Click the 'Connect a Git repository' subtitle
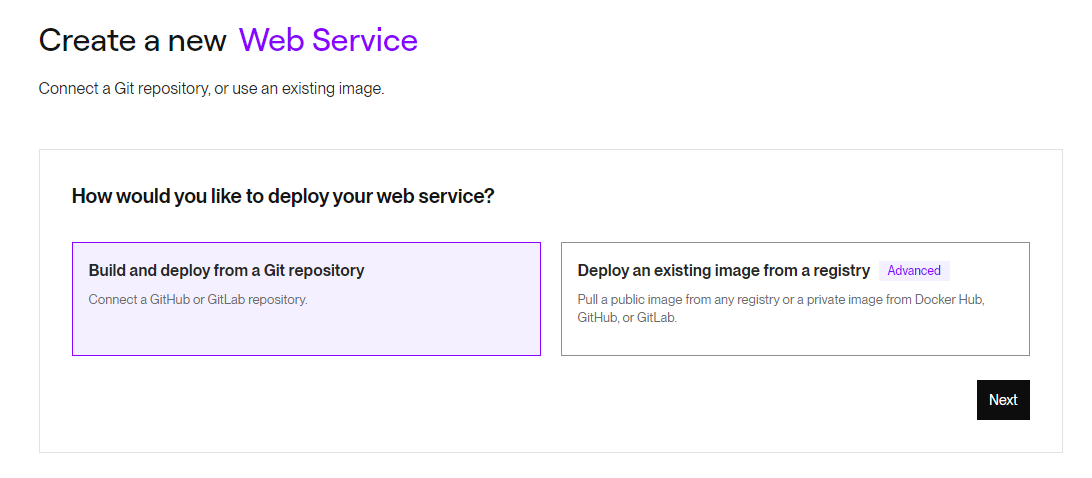 [x=124, y=89]
